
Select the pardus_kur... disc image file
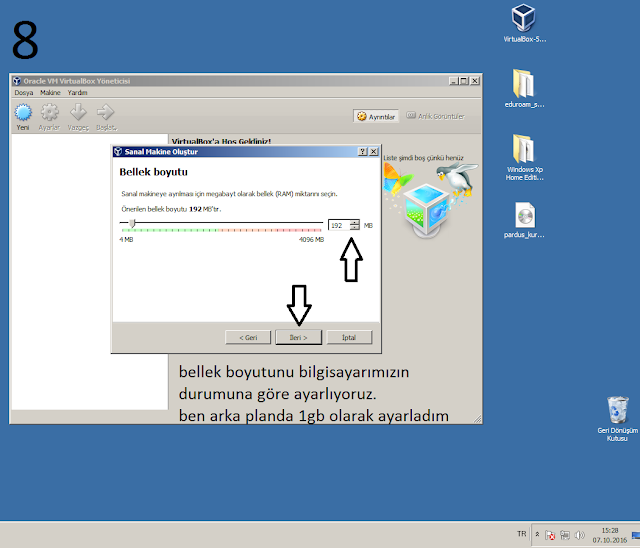[x=524, y=220]
